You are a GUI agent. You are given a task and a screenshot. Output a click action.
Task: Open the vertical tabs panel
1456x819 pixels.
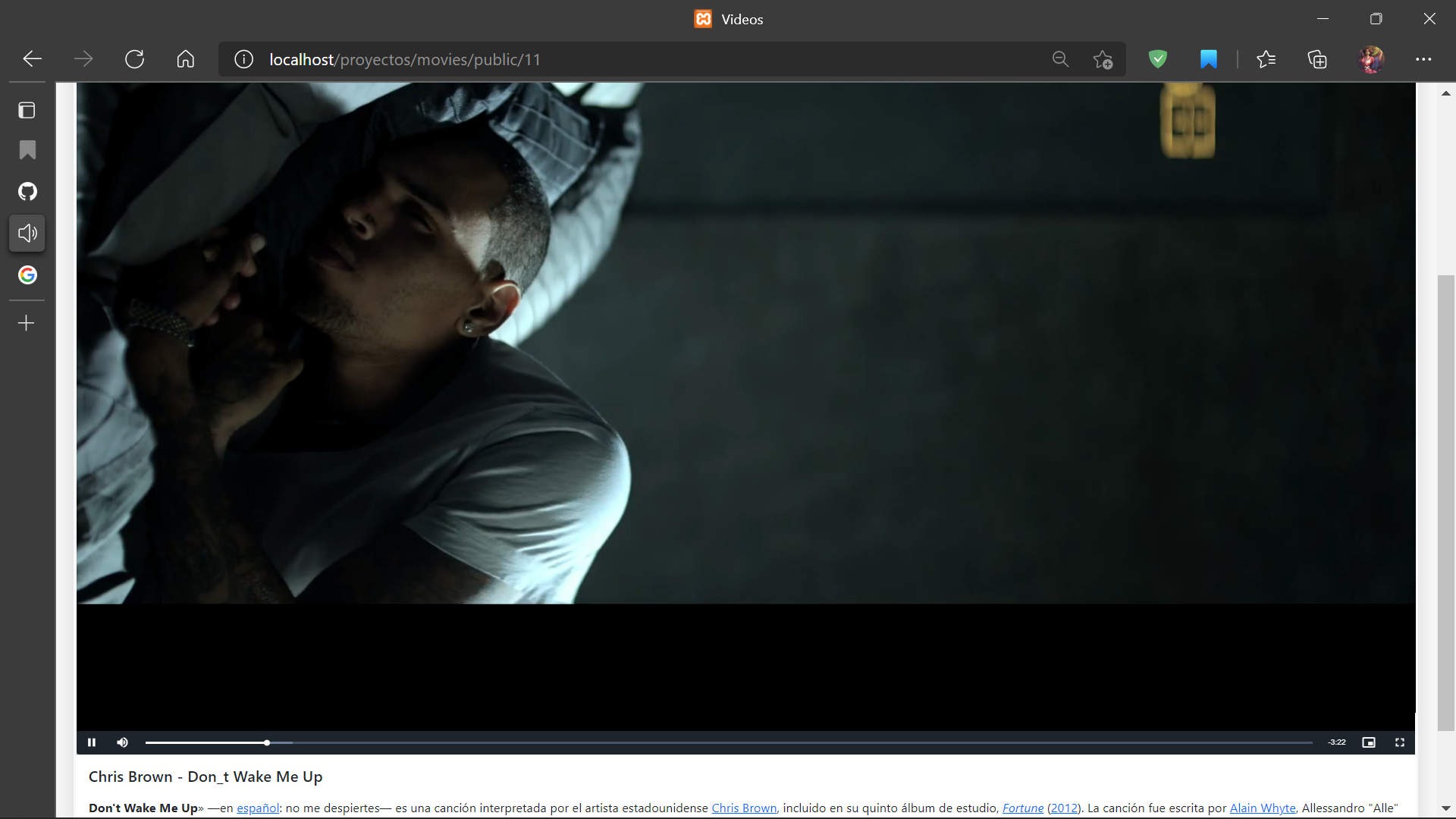pyautogui.click(x=26, y=110)
